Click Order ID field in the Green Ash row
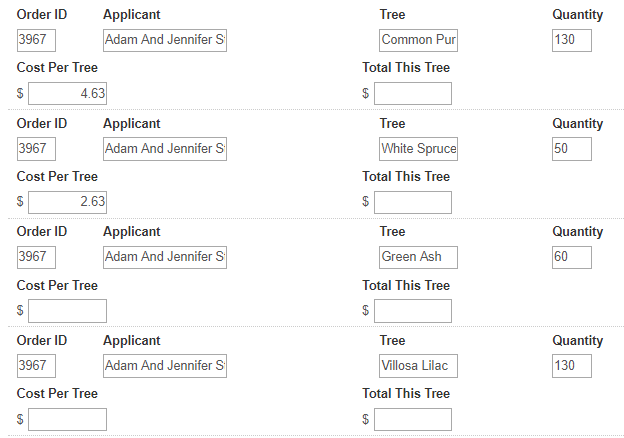The width and height of the screenshot is (624, 438). [x=36, y=257]
